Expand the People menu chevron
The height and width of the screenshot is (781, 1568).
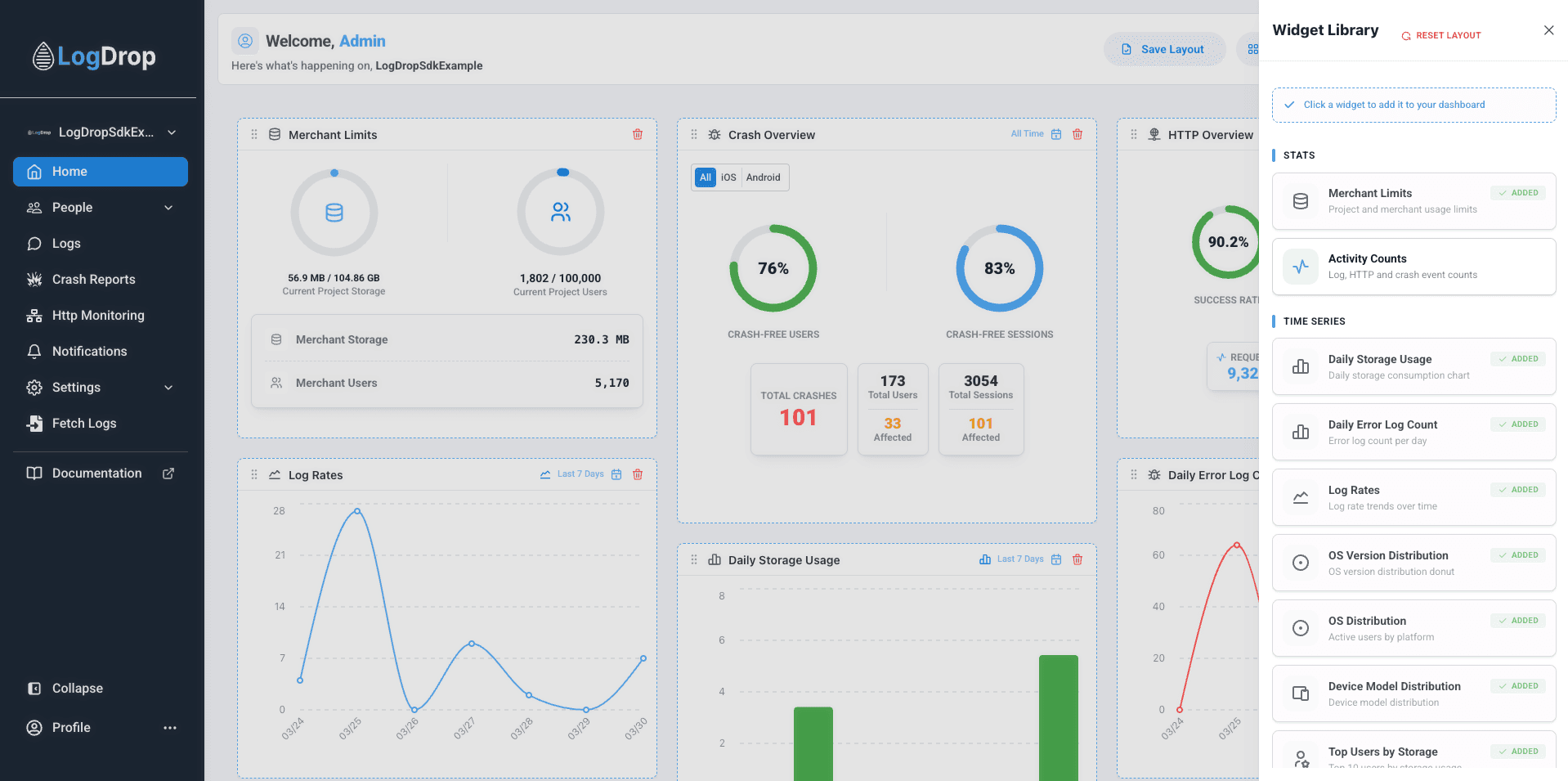click(168, 208)
